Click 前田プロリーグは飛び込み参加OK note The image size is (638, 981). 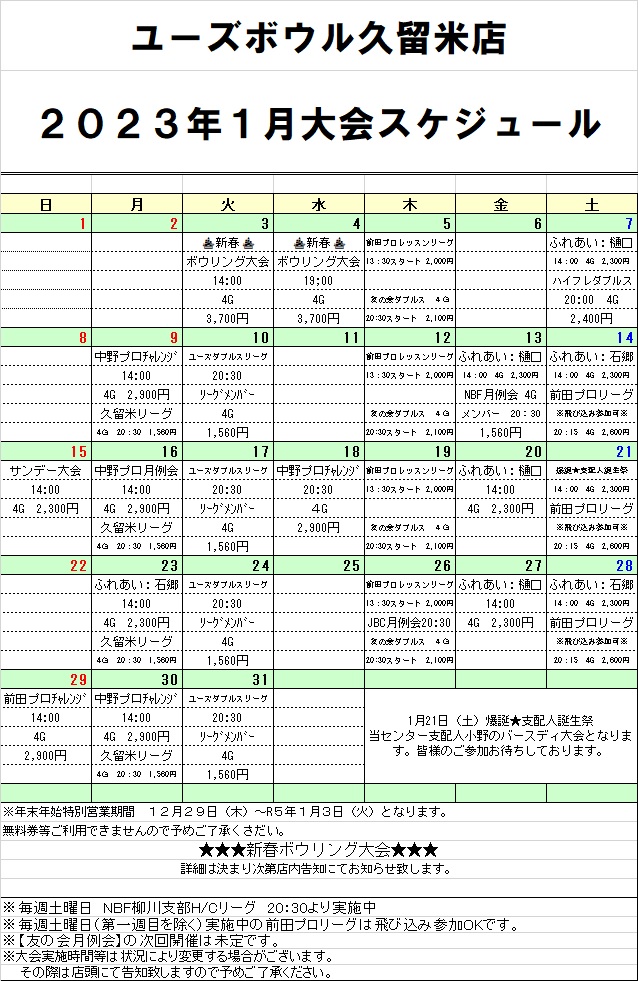(261, 924)
